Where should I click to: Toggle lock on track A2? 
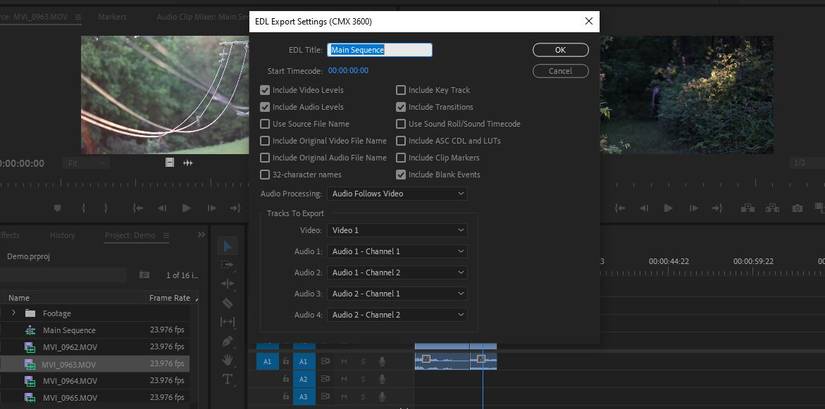(x=286, y=379)
